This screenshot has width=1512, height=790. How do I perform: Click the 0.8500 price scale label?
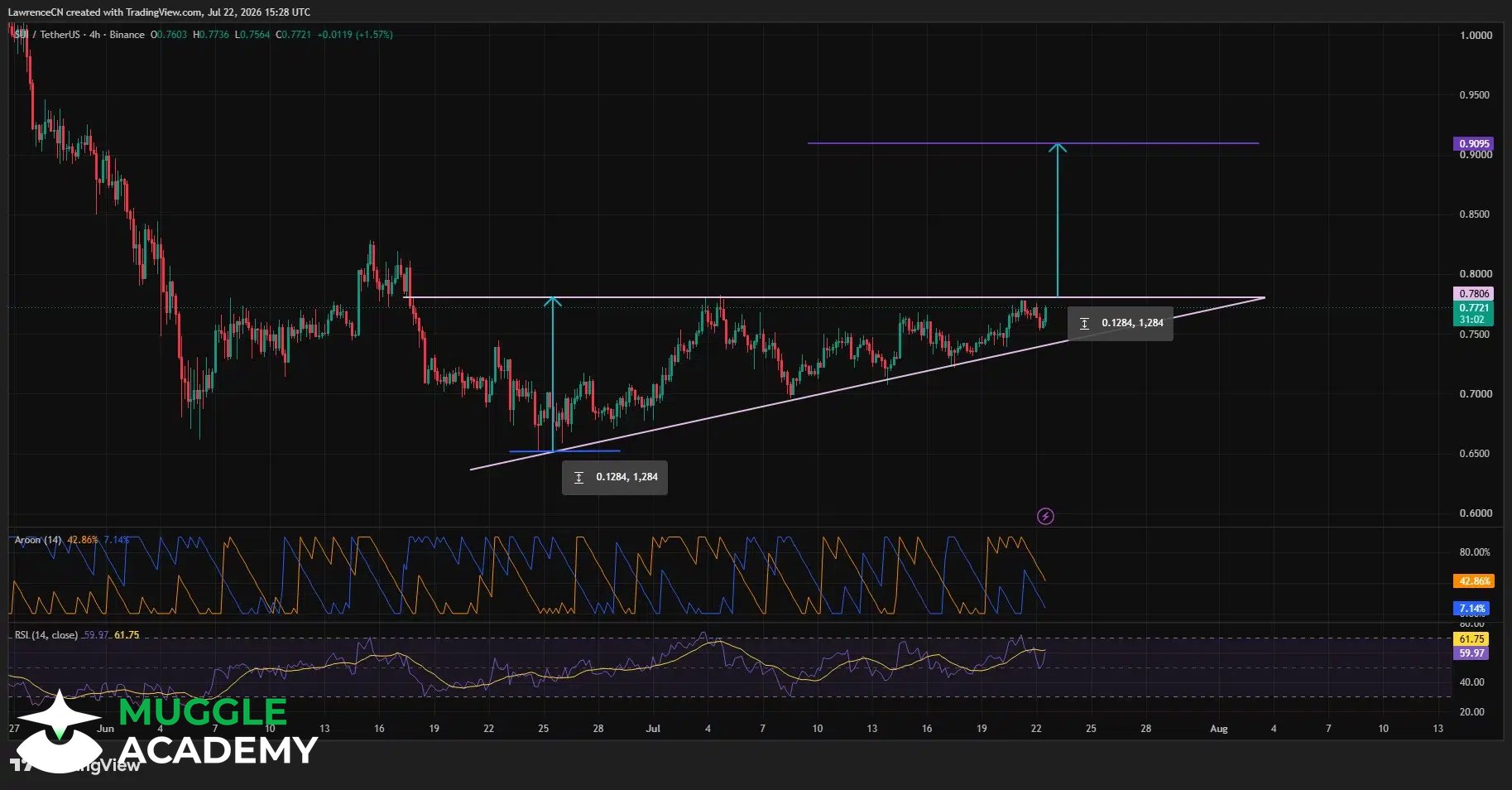pyautogui.click(x=1474, y=214)
